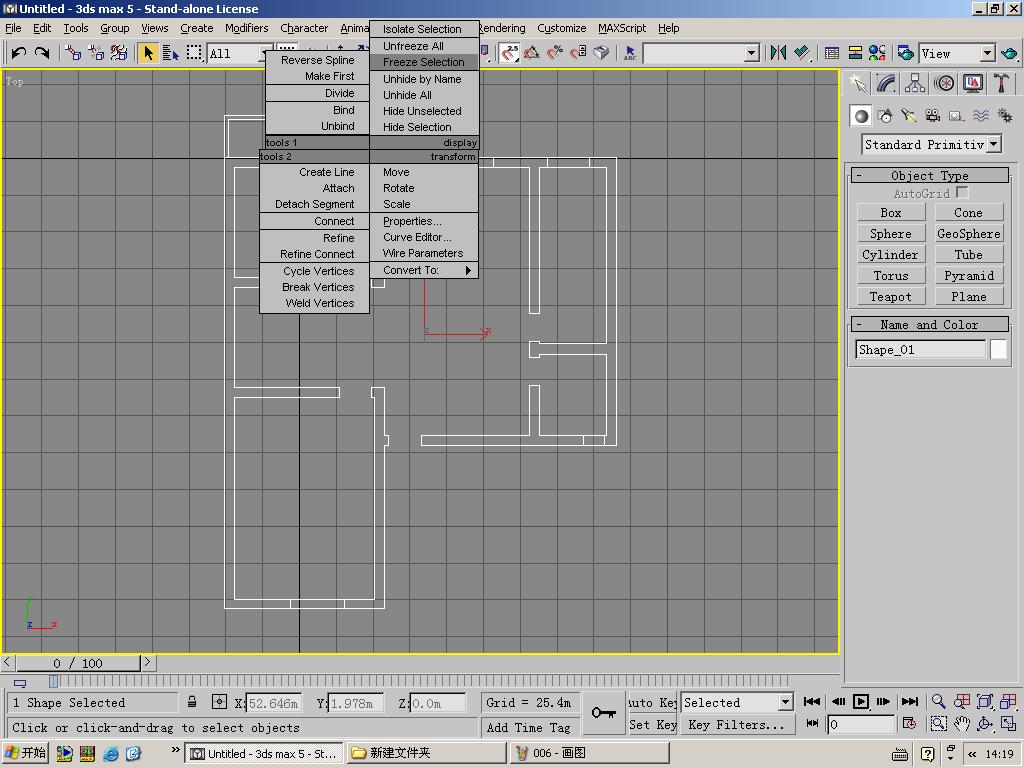The image size is (1024, 768).
Task: Click the Unlink Selection icon
Action: [x=96, y=53]
